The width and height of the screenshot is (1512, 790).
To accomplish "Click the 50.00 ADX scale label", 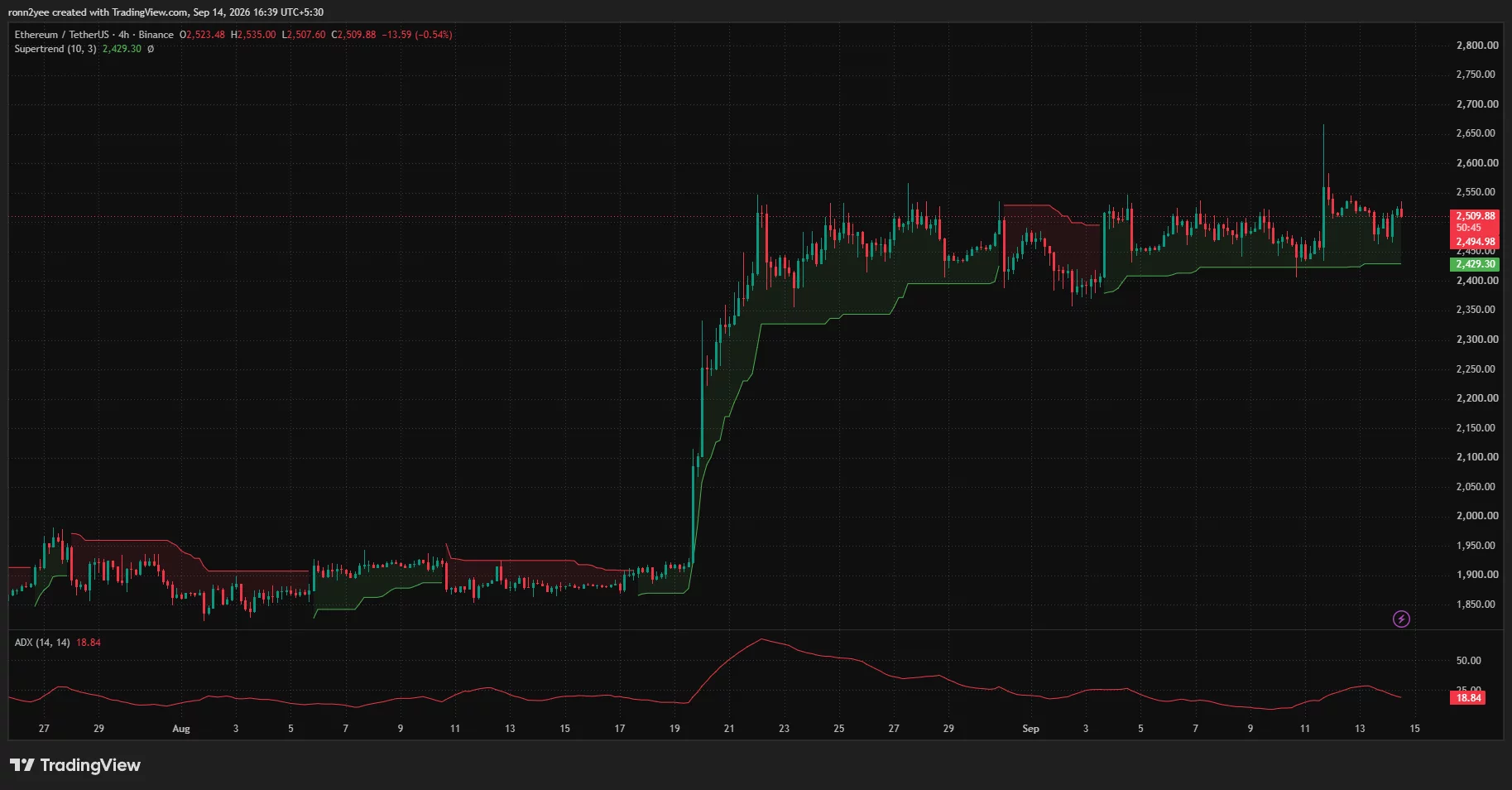I will click(1468, 661).
